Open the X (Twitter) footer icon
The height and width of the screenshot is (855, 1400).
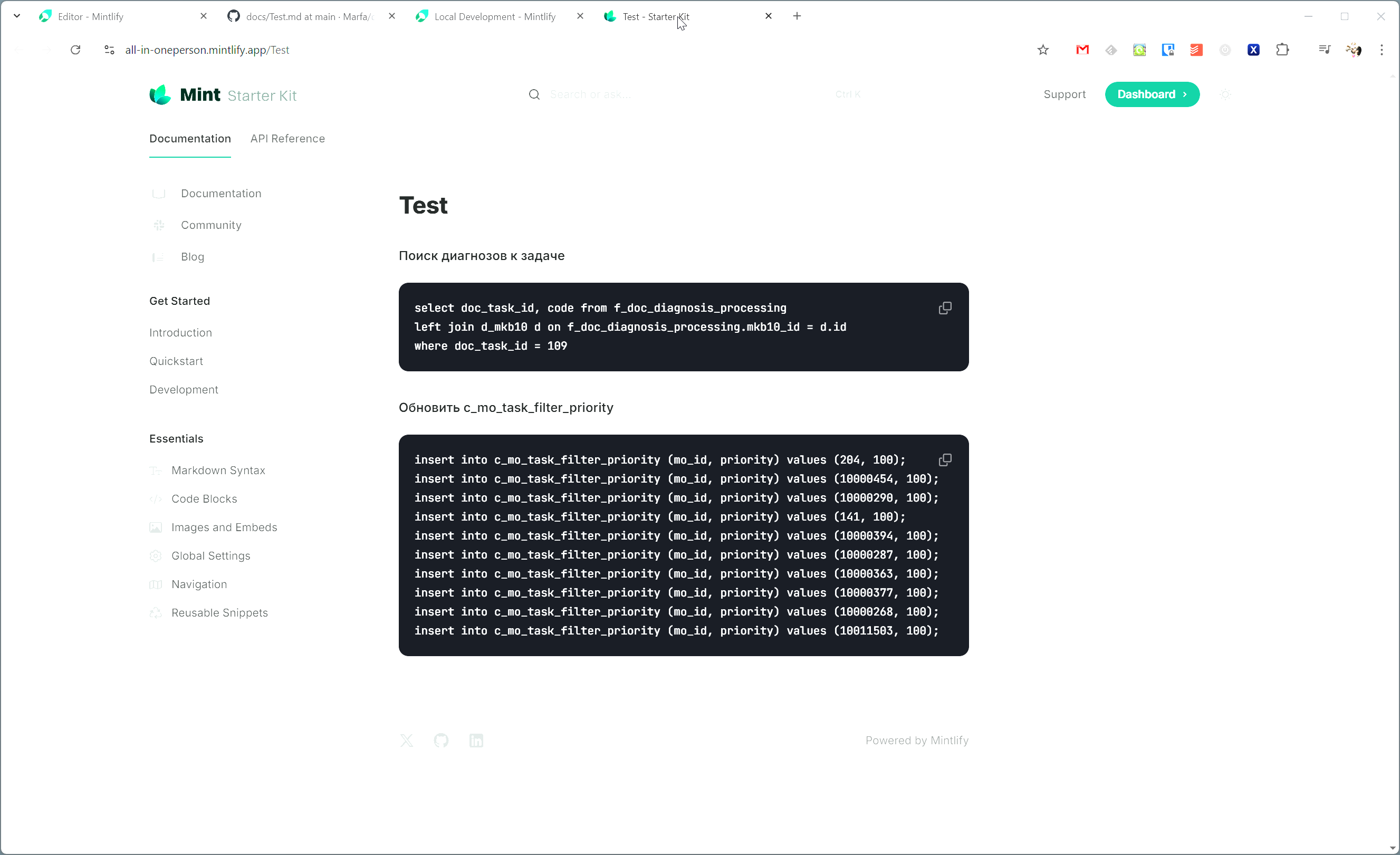pyautogui.click(x=406, y=740)
